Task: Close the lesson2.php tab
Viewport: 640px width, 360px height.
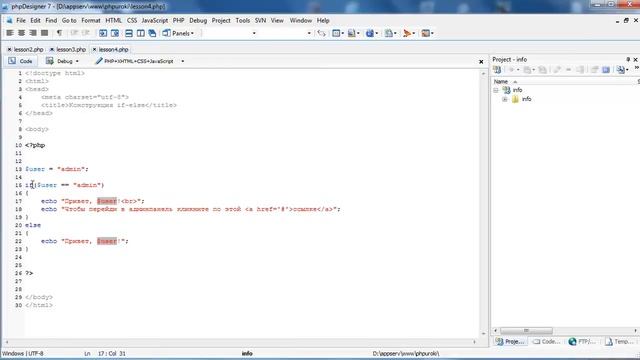Action: point(9,49)
